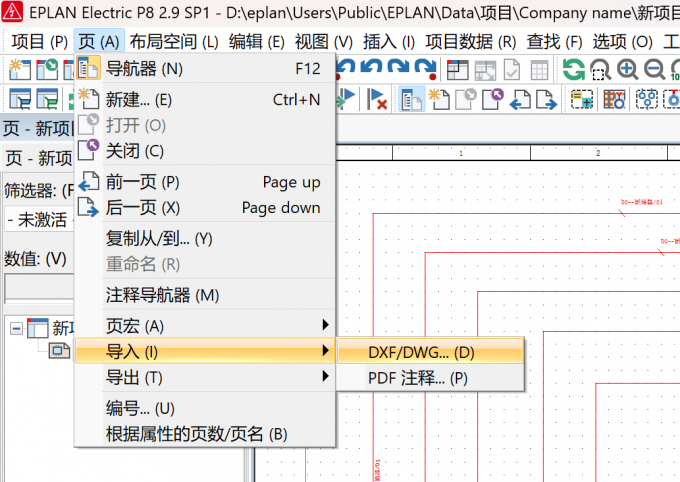Click the greyed page with checkmark icon

click(x=512, y=69)
